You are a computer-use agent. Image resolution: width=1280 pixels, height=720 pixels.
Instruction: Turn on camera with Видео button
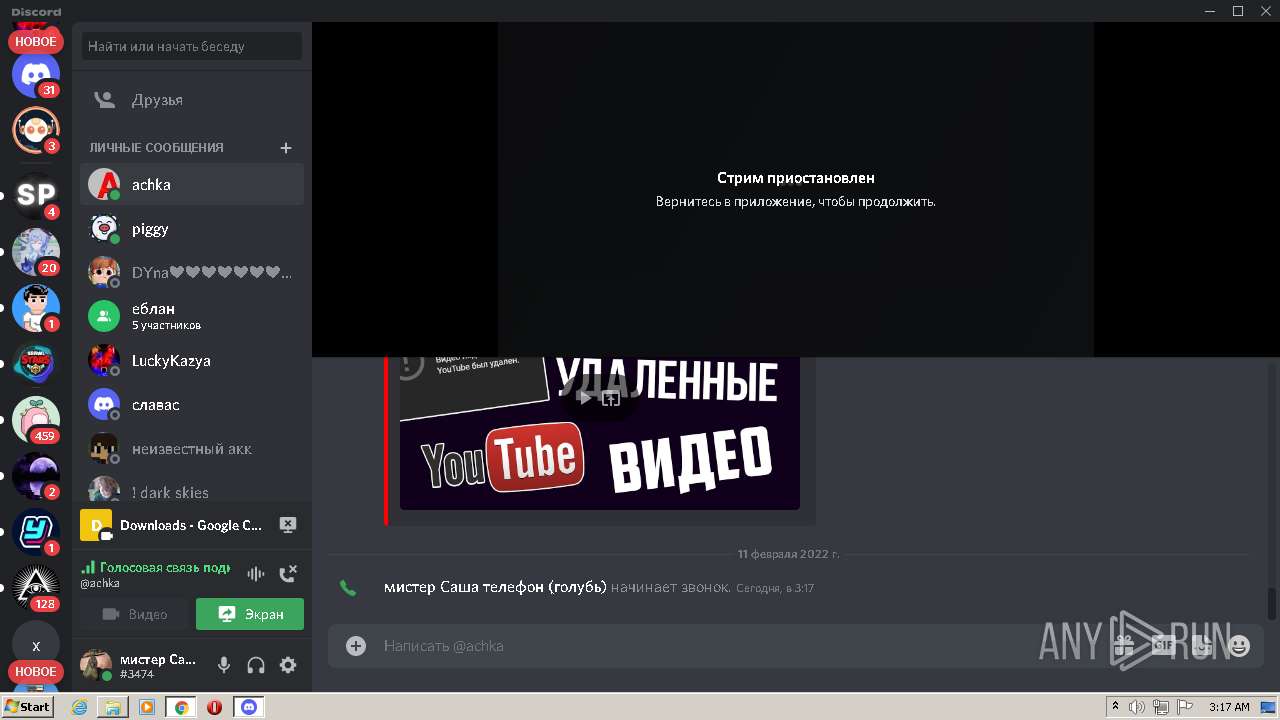pyautogui.click(x=134, y=614)
